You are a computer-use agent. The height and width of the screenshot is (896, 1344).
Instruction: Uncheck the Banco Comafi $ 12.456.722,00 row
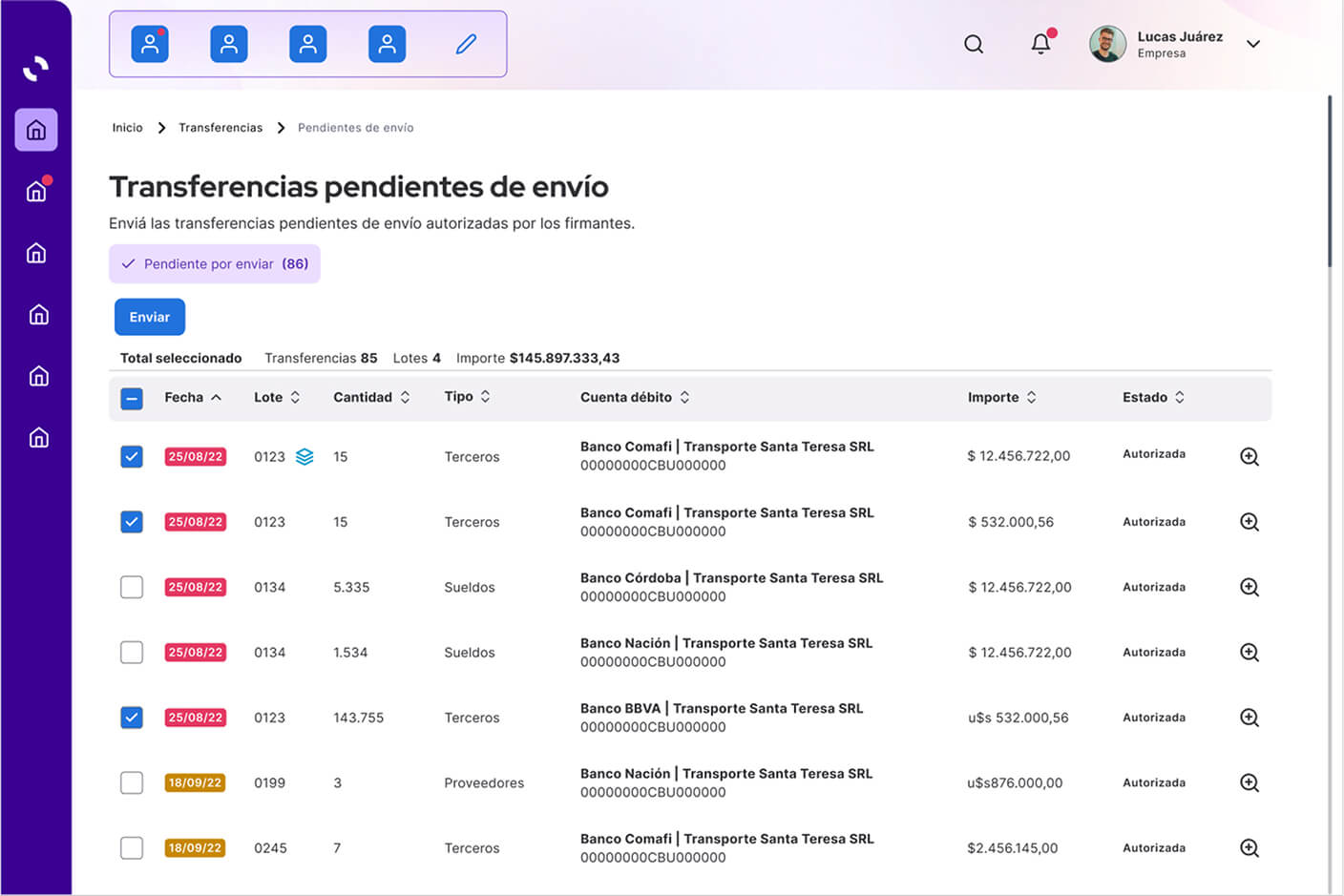tap(132, 457)
